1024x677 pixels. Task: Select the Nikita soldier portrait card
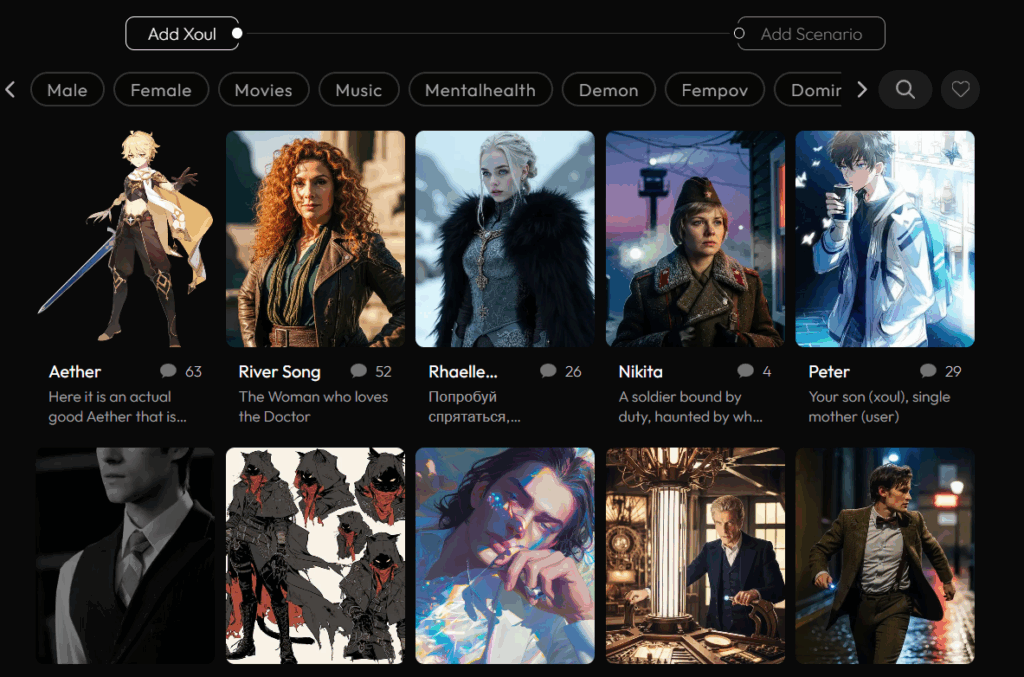point(695,238)
